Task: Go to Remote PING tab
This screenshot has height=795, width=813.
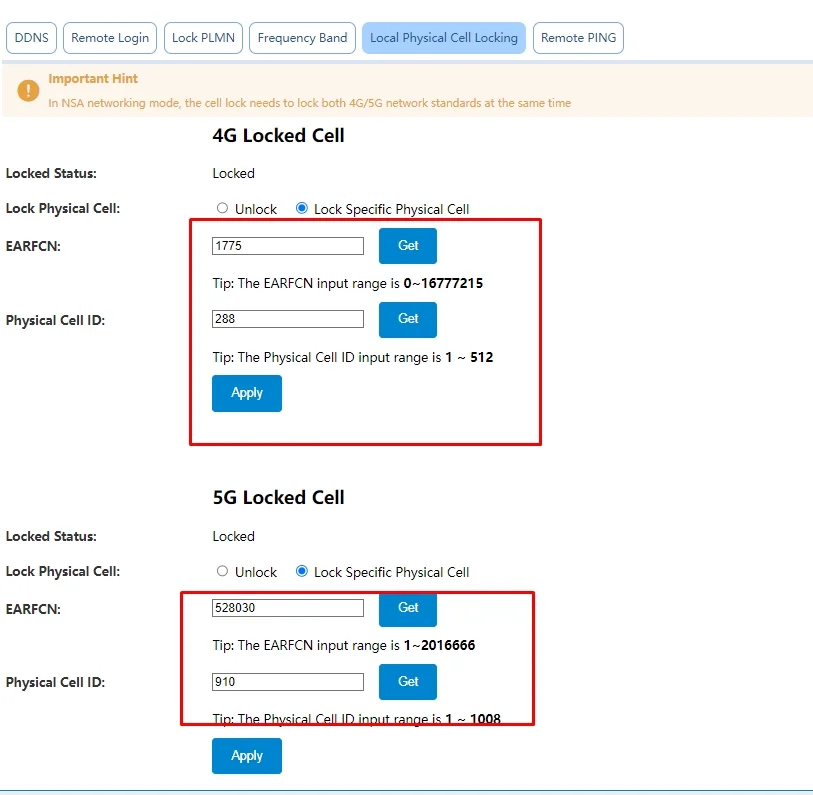Action: pos(578,38)
